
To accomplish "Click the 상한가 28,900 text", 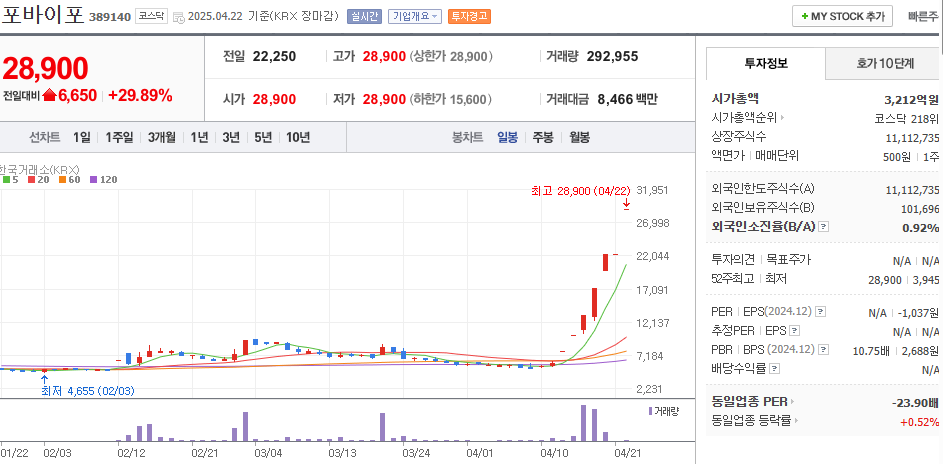I will coord(451,56).
